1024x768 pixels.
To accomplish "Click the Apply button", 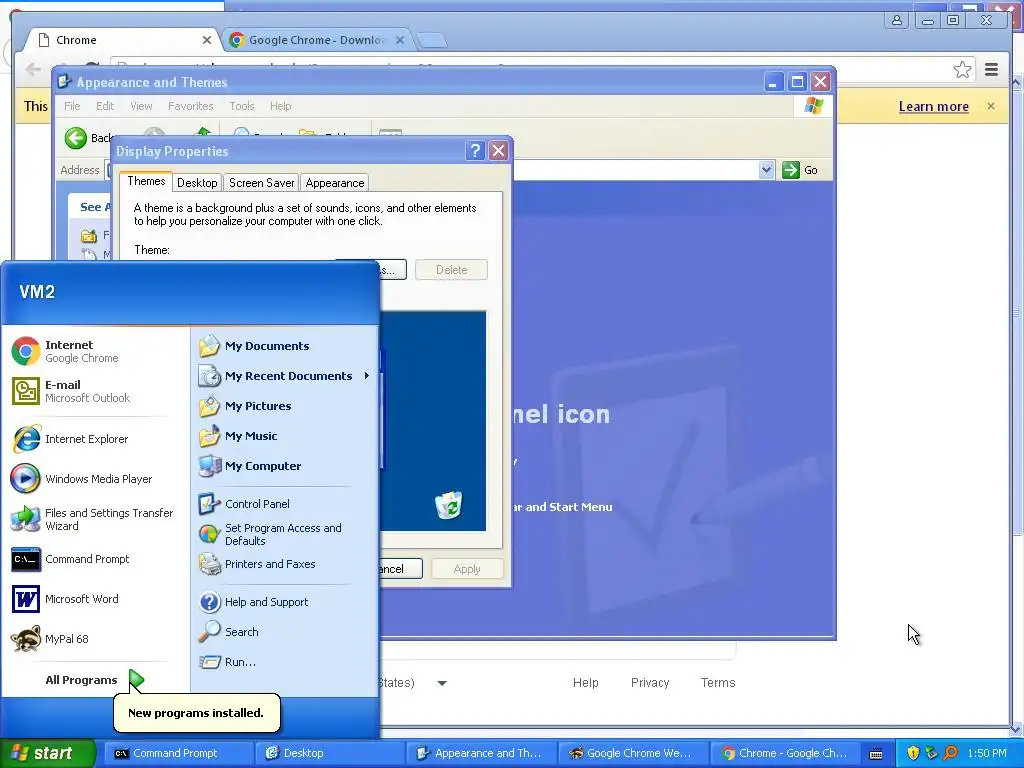I will [467, 569].
